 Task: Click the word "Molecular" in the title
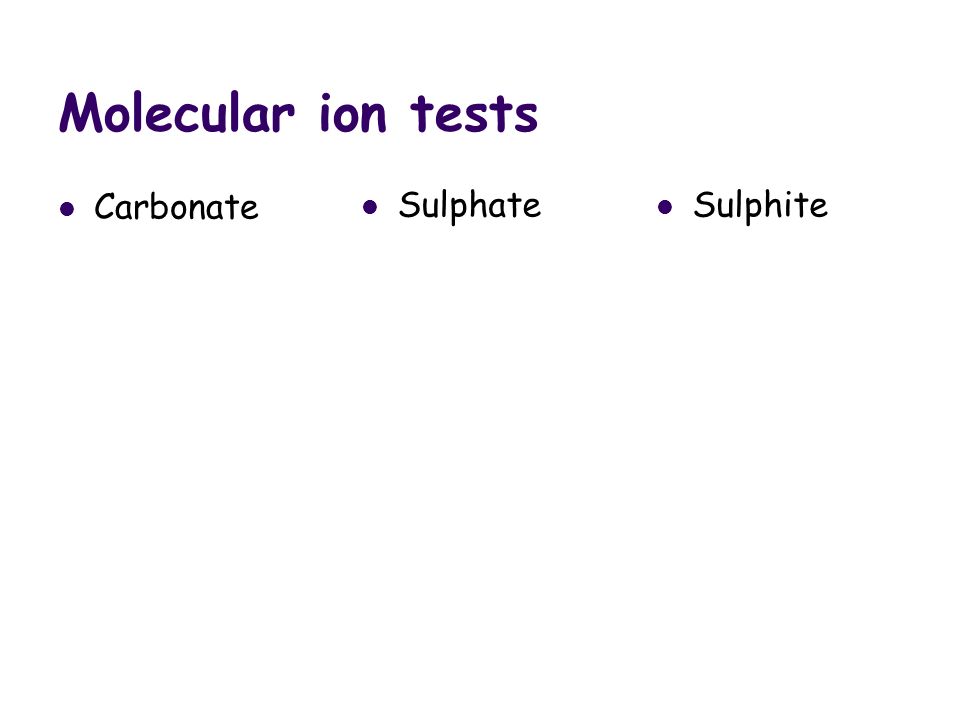point(177,113)
